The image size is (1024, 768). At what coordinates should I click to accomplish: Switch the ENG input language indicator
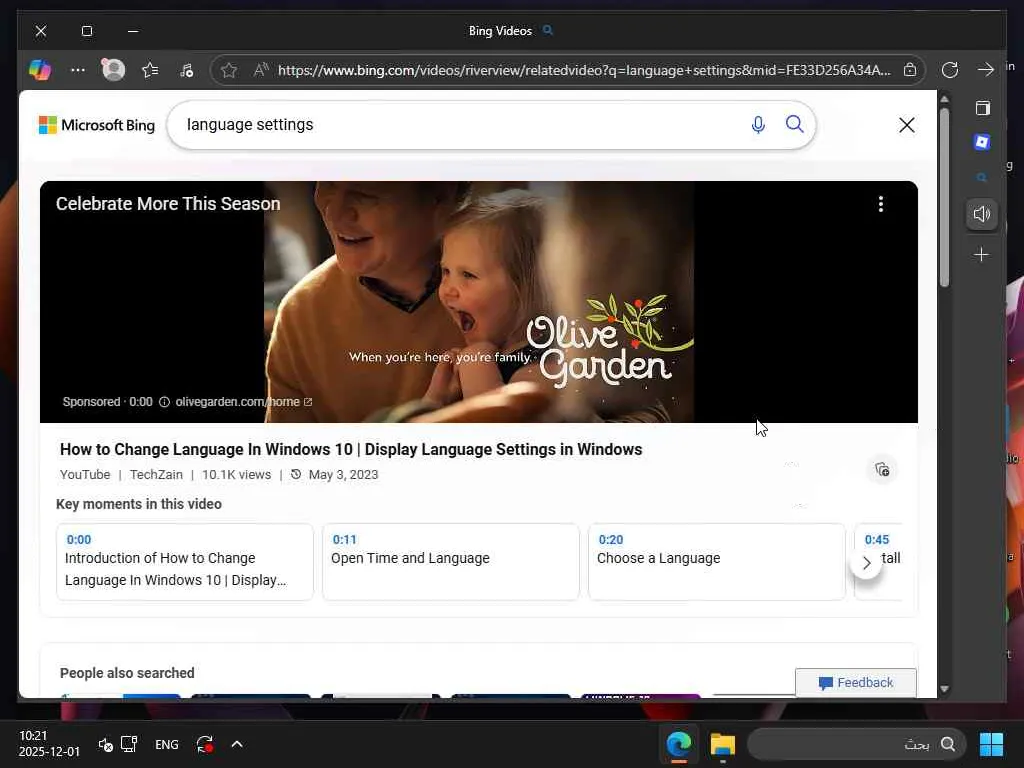[167, 744]
